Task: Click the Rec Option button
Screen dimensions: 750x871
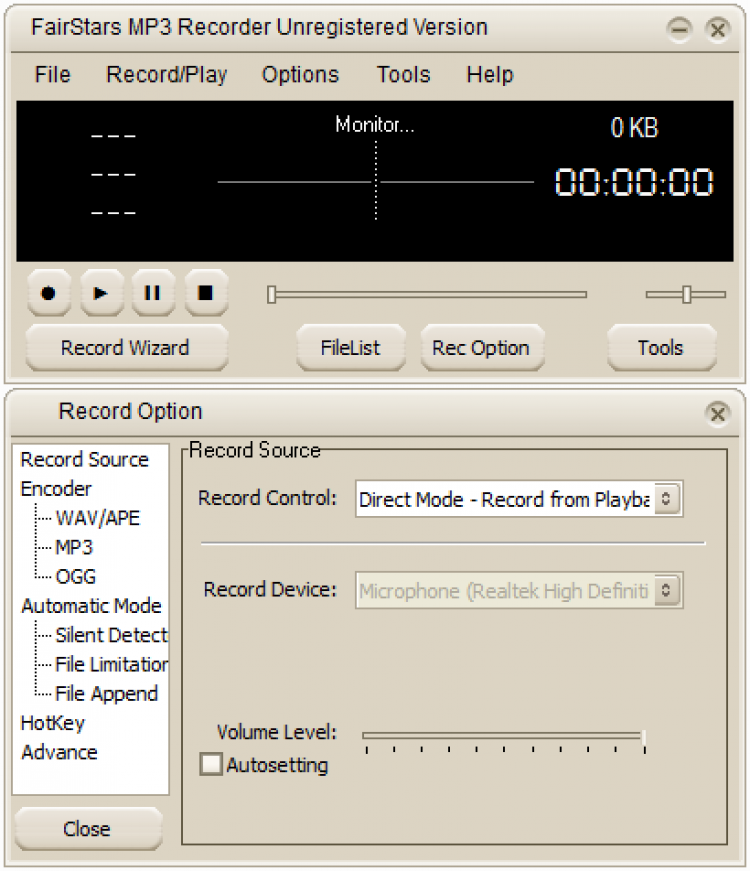Action: coord(482,348)
